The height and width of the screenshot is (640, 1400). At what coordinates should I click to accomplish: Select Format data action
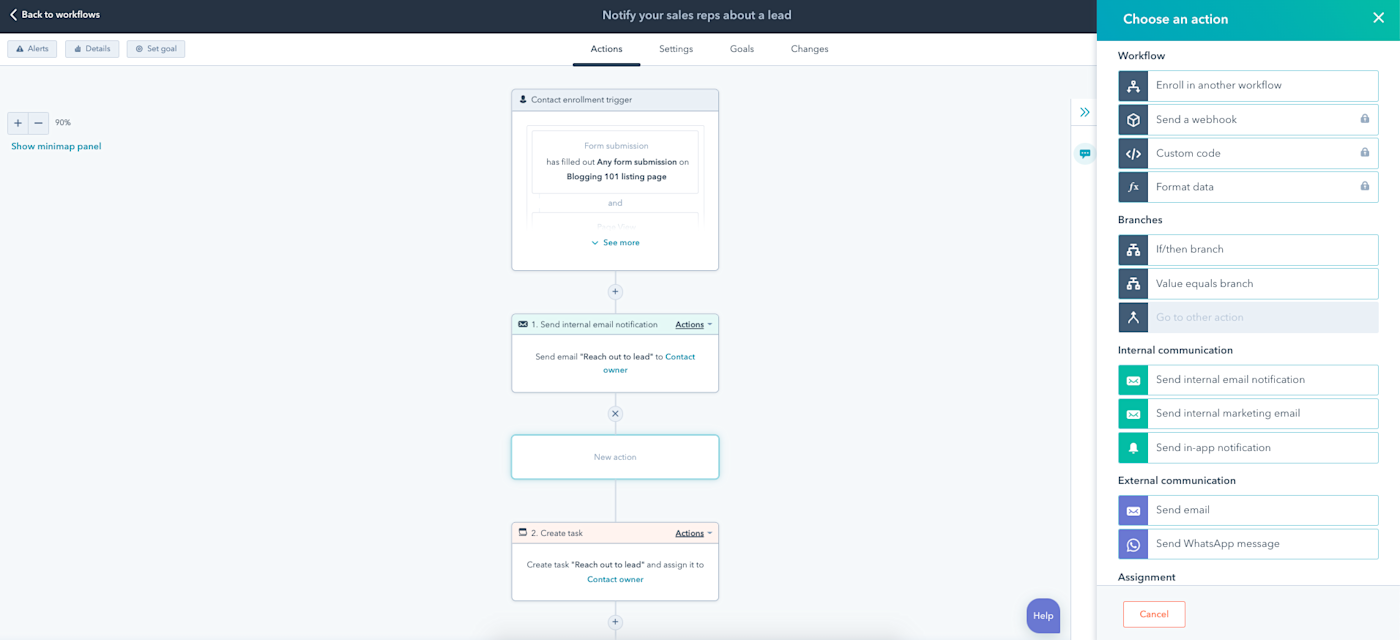click(1248, 187)
